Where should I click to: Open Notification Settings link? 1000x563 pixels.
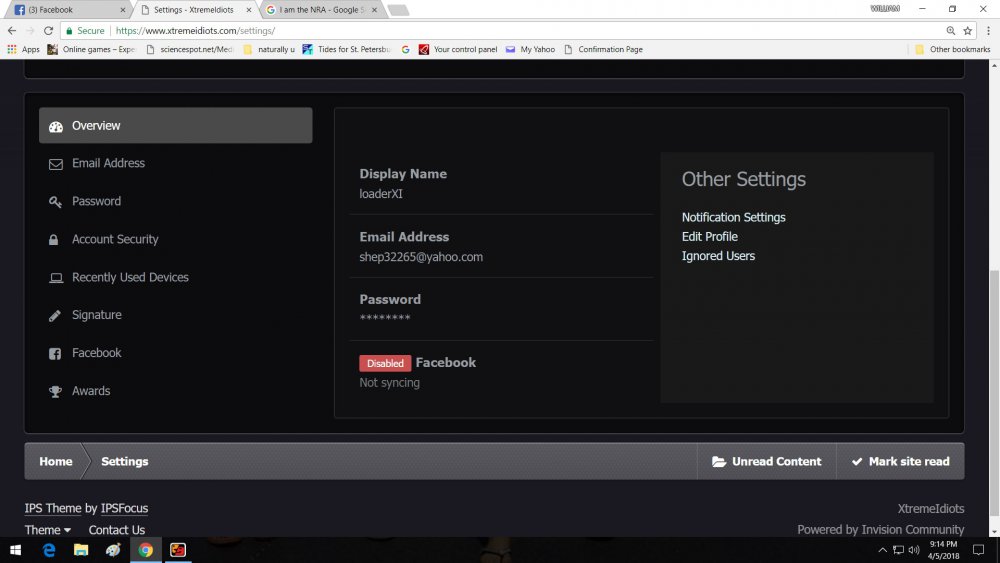coord(733,217)
